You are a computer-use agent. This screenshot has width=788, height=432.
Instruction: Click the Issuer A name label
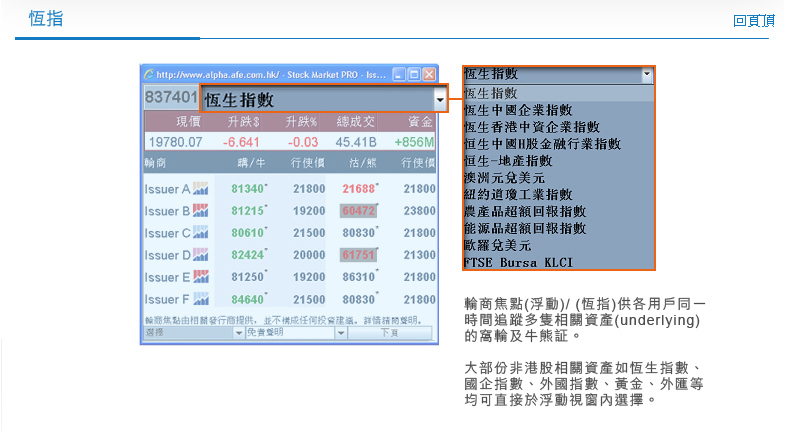click(167, 189)
